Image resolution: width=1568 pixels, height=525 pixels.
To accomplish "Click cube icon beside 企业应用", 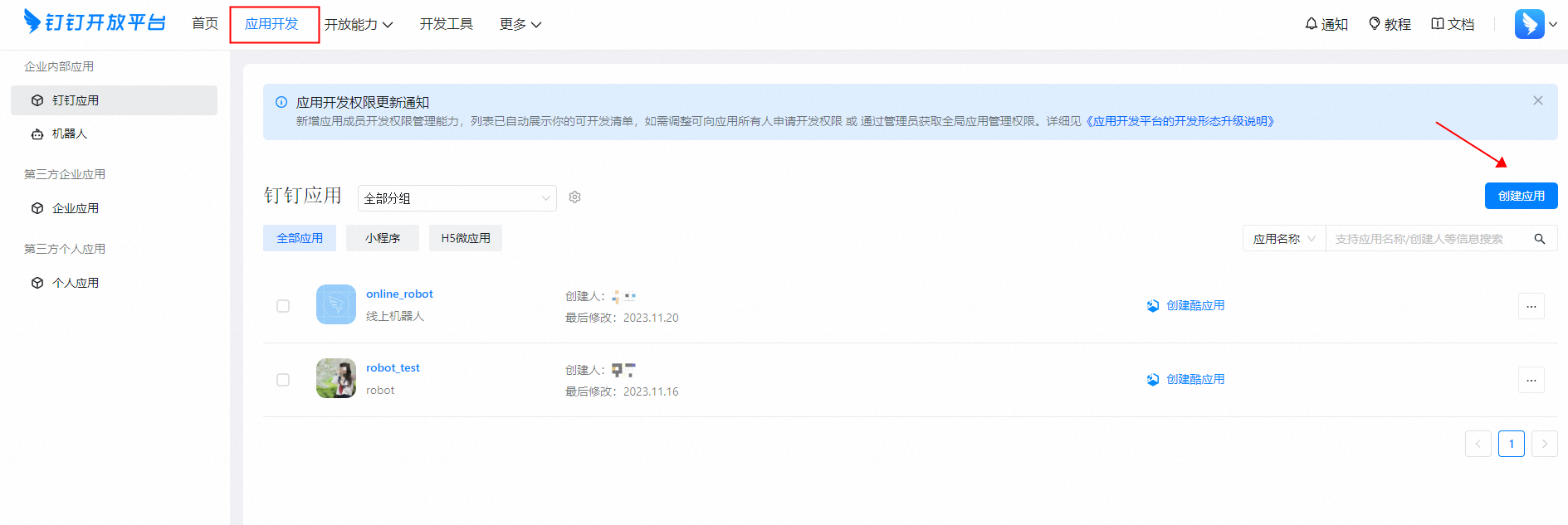I will pos(37,208).
